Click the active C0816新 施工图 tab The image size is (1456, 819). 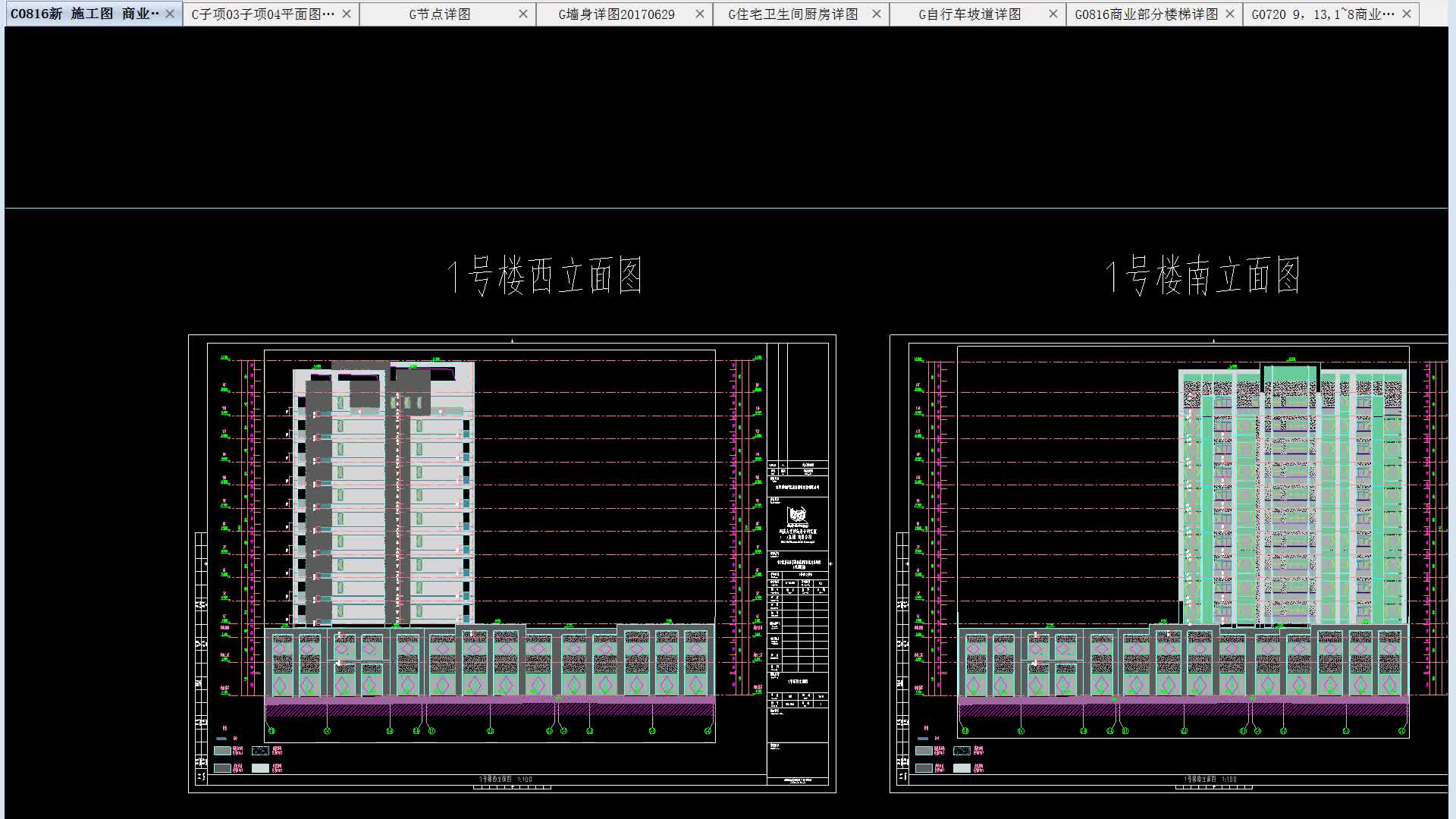coord(85,14)
